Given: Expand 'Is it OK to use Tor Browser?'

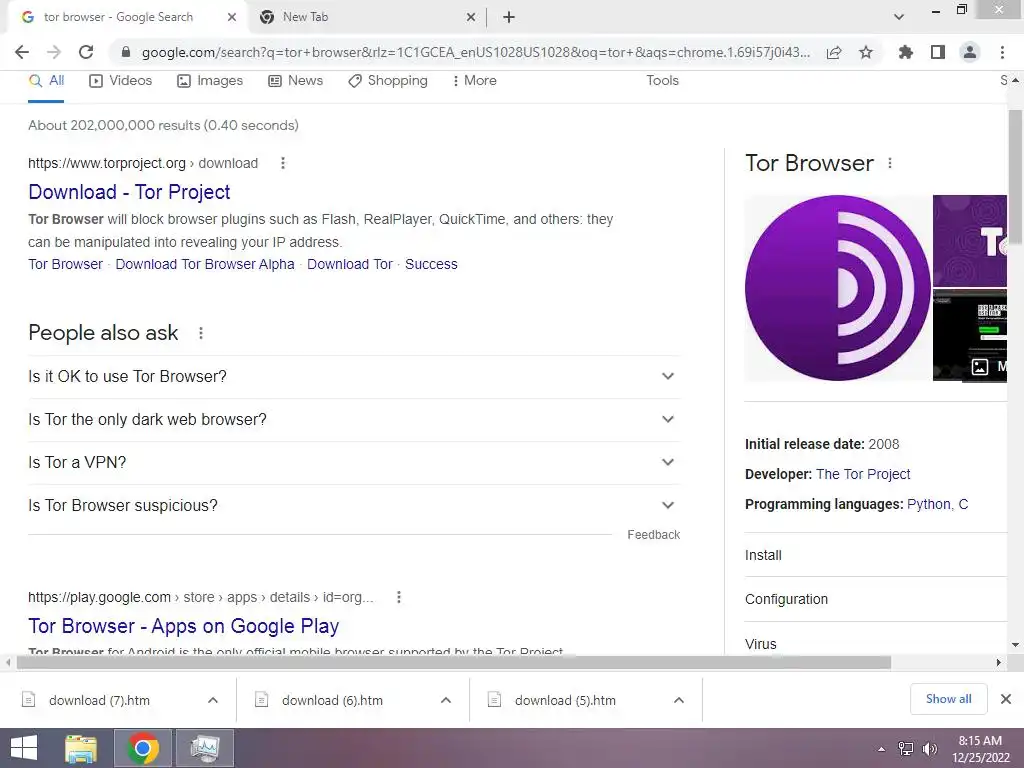Looking at the screenshot, I should point(354,377).
